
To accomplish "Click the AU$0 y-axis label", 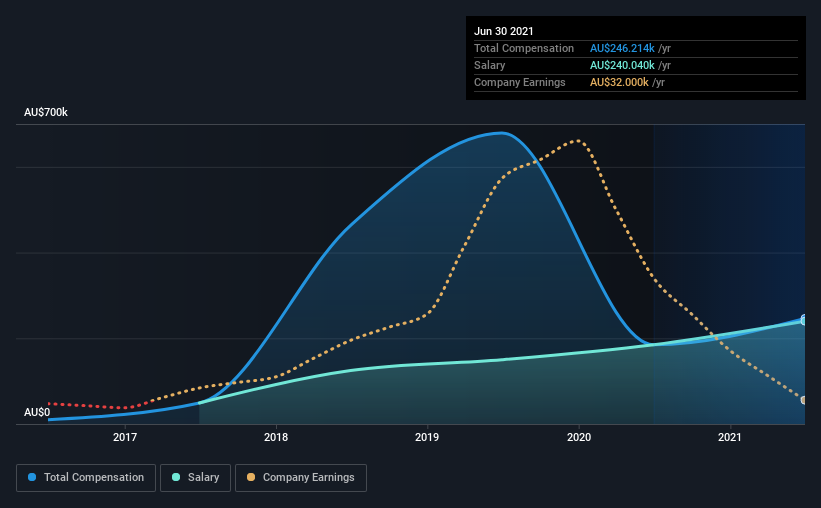I will click(37, 412).
